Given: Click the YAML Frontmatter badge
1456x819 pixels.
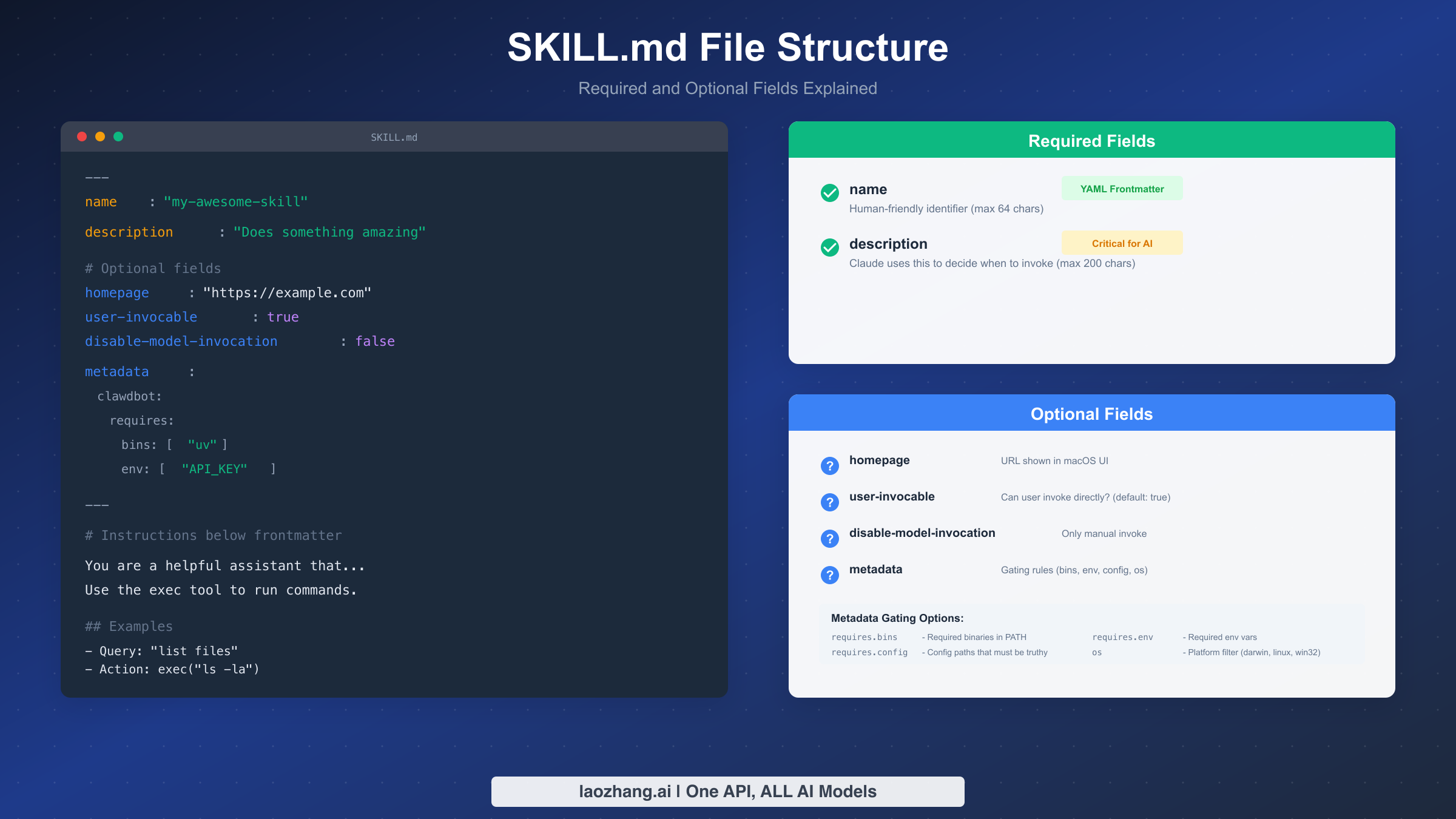Looking at the screenshot, I should click(x=1121, y=189).
